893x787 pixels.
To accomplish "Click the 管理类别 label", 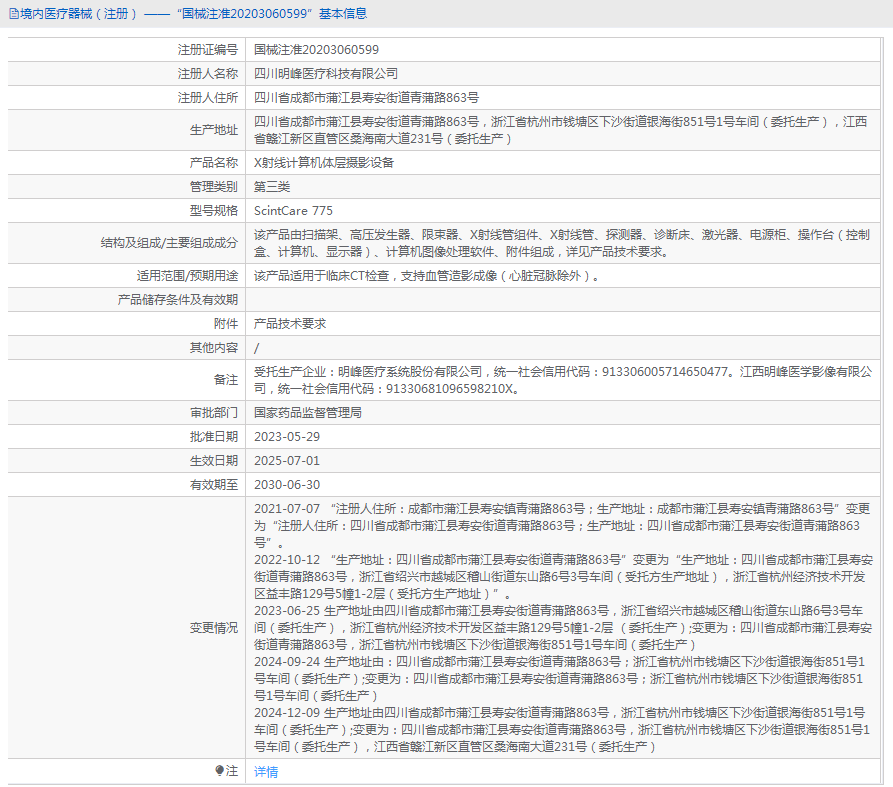I will [214, 186].
